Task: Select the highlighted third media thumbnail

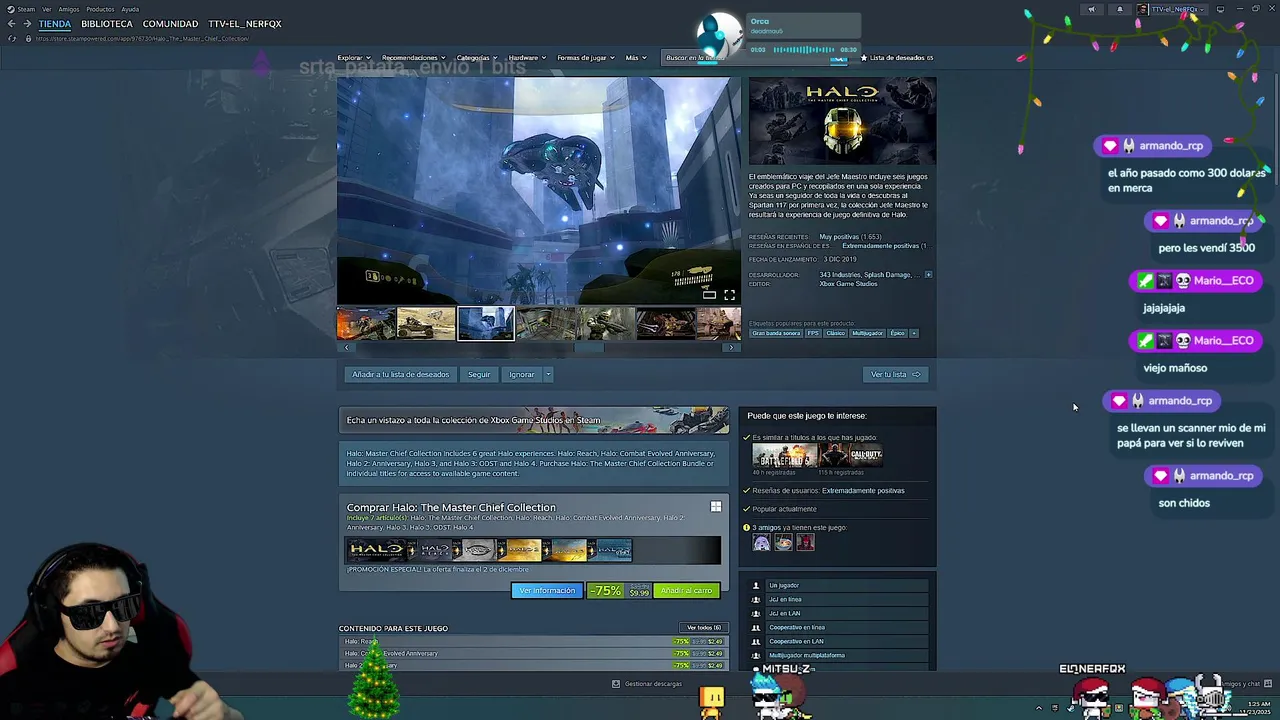Action: point(486,324)
